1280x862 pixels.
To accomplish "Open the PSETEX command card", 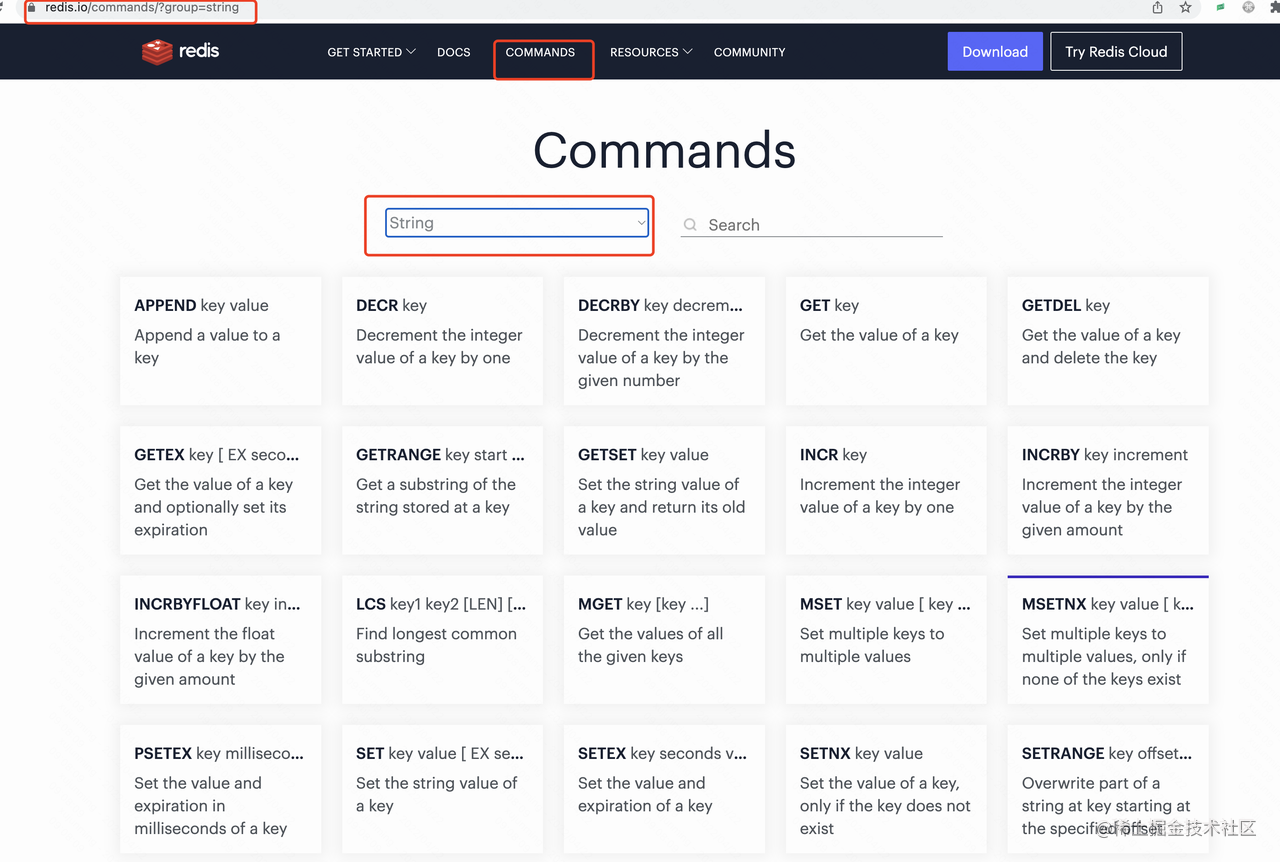I will 221,789.
